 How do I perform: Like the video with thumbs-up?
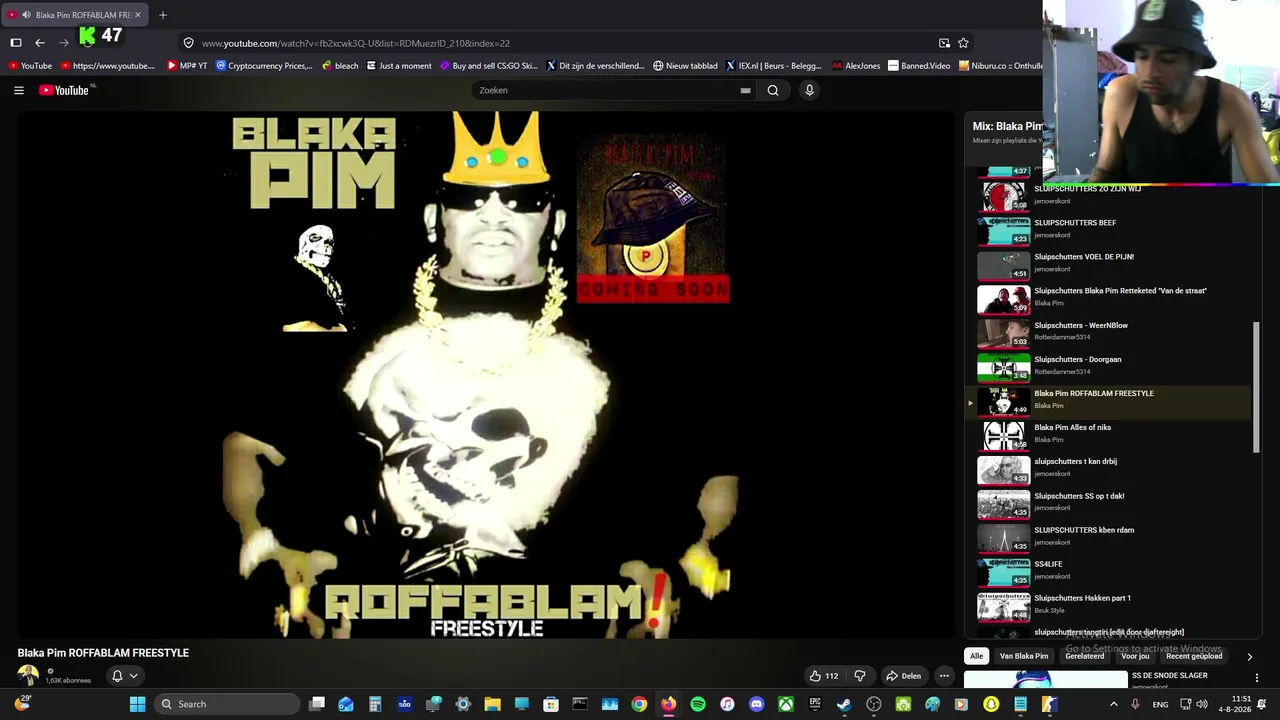tap(824, 676)
